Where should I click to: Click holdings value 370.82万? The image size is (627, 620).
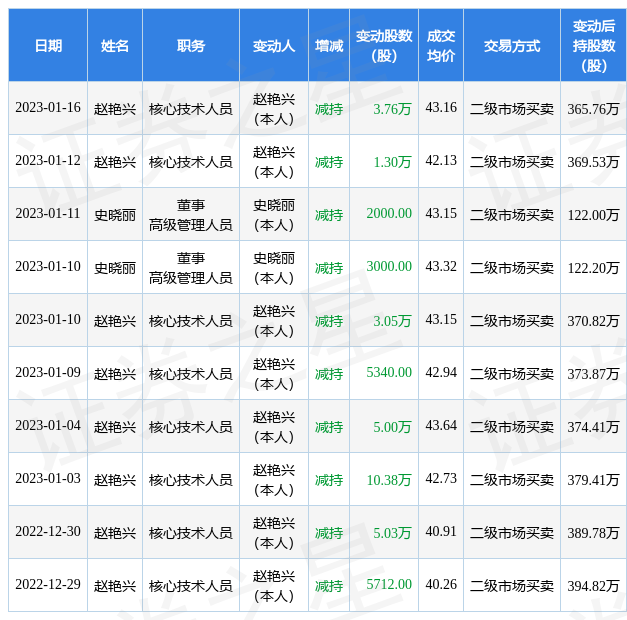(x=593, y=321)
